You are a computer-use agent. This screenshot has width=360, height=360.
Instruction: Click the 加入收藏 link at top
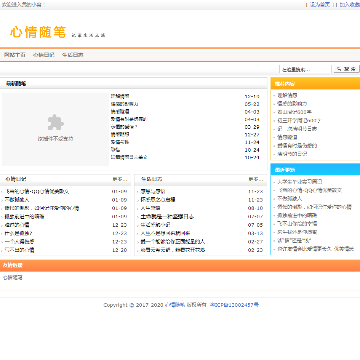click(x=350, y=5)
